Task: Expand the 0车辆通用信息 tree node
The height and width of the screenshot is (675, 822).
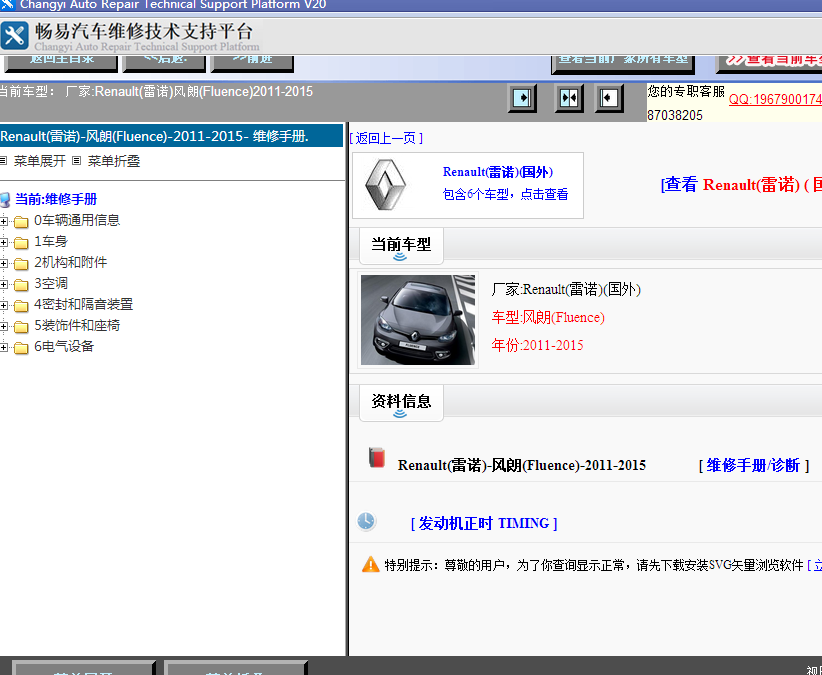Action: (3, 221)
